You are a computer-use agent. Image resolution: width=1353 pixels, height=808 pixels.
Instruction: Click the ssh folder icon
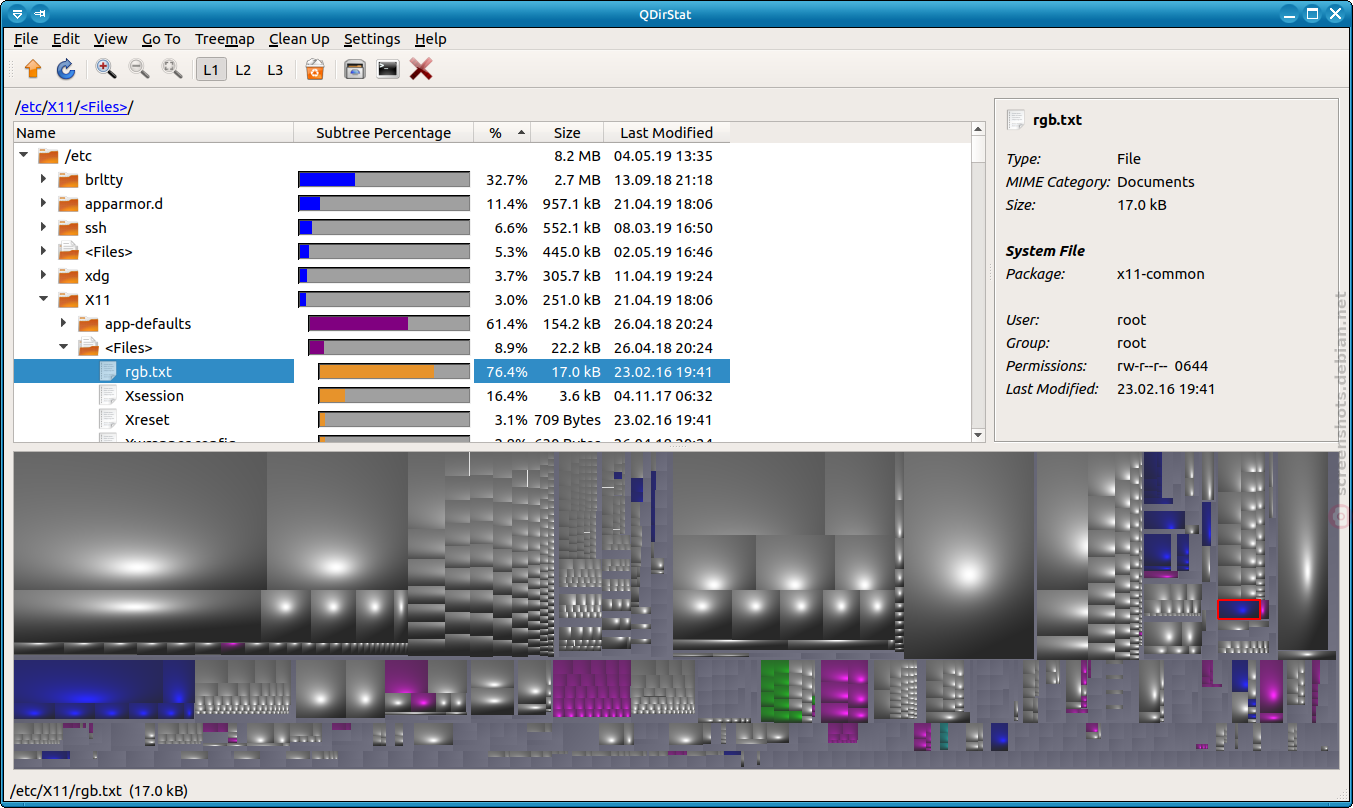coord(68,228)
